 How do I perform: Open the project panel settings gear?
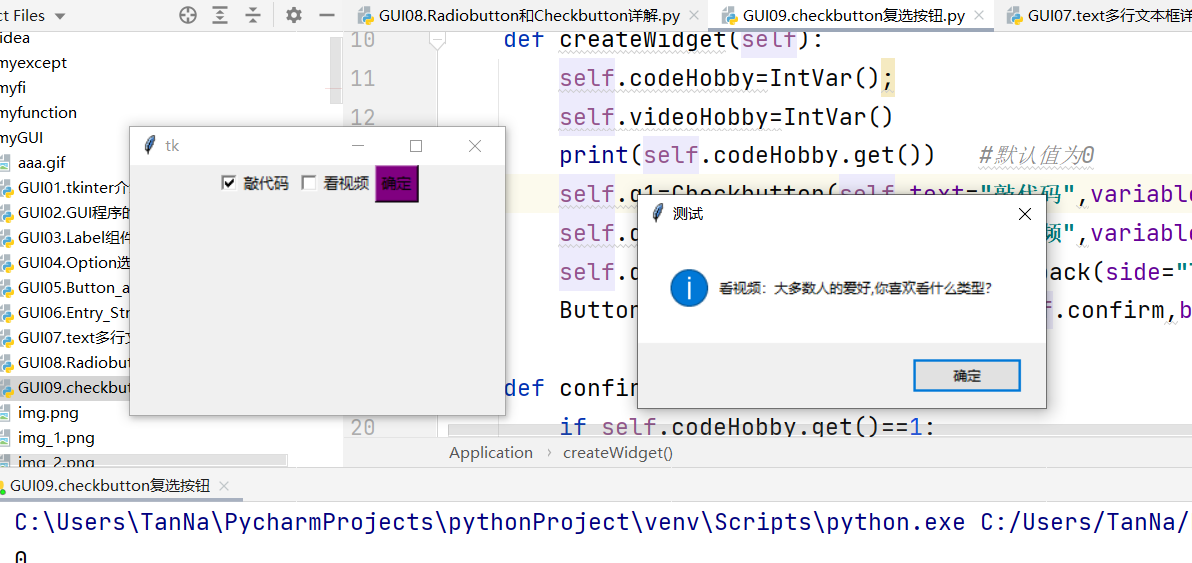click(293, 15)
